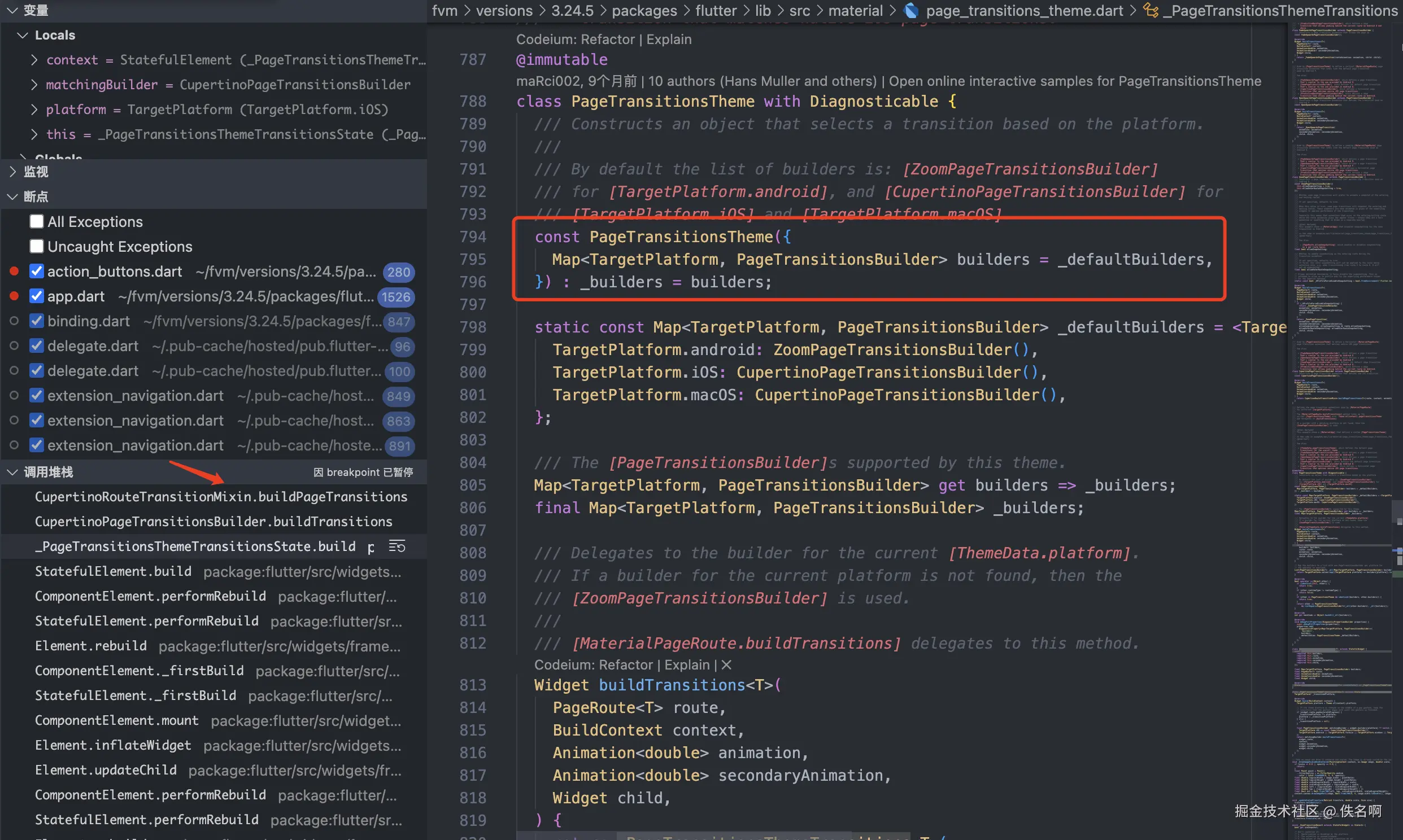Click the restart frame icon in call stack
This screenshot has width=1403, height=840.
point(396,546)
